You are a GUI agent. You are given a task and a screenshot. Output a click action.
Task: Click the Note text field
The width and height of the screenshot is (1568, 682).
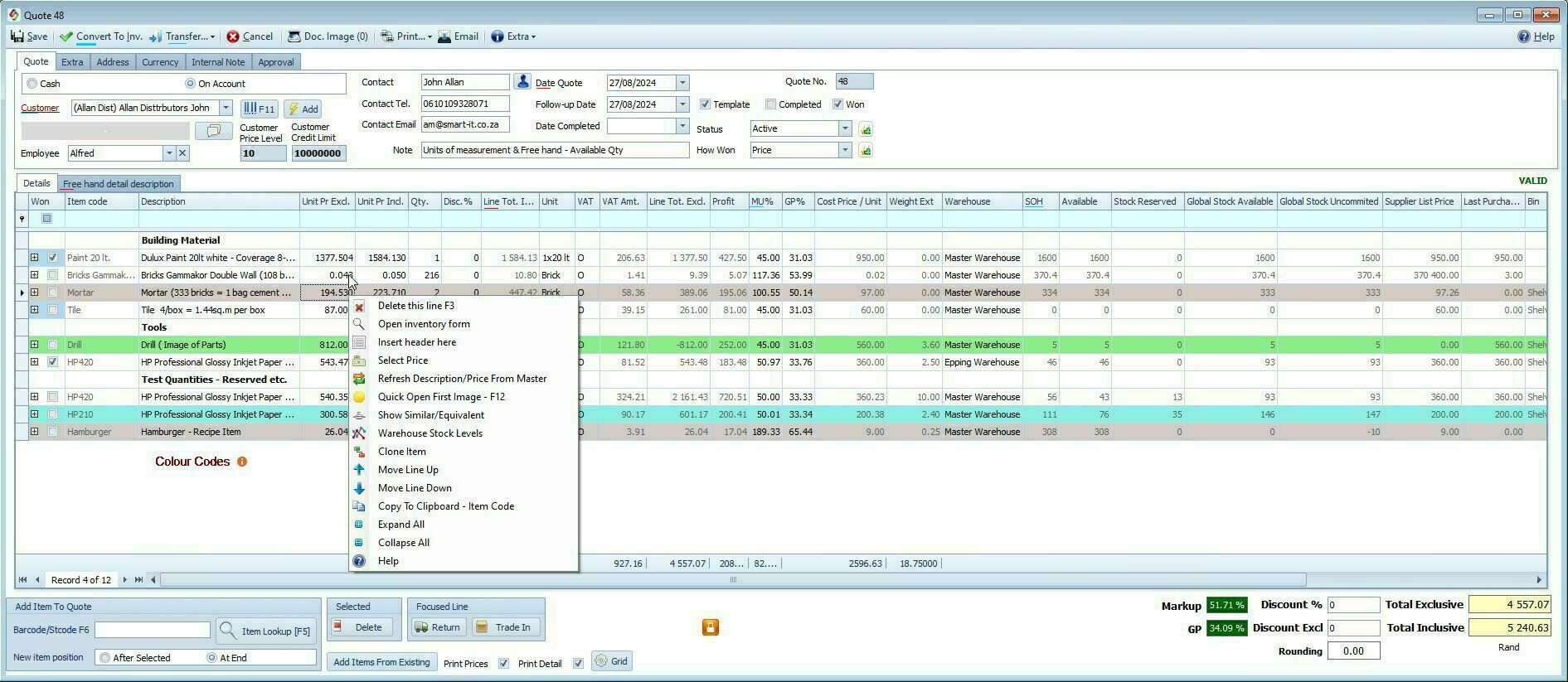click(x=555, y=150)
